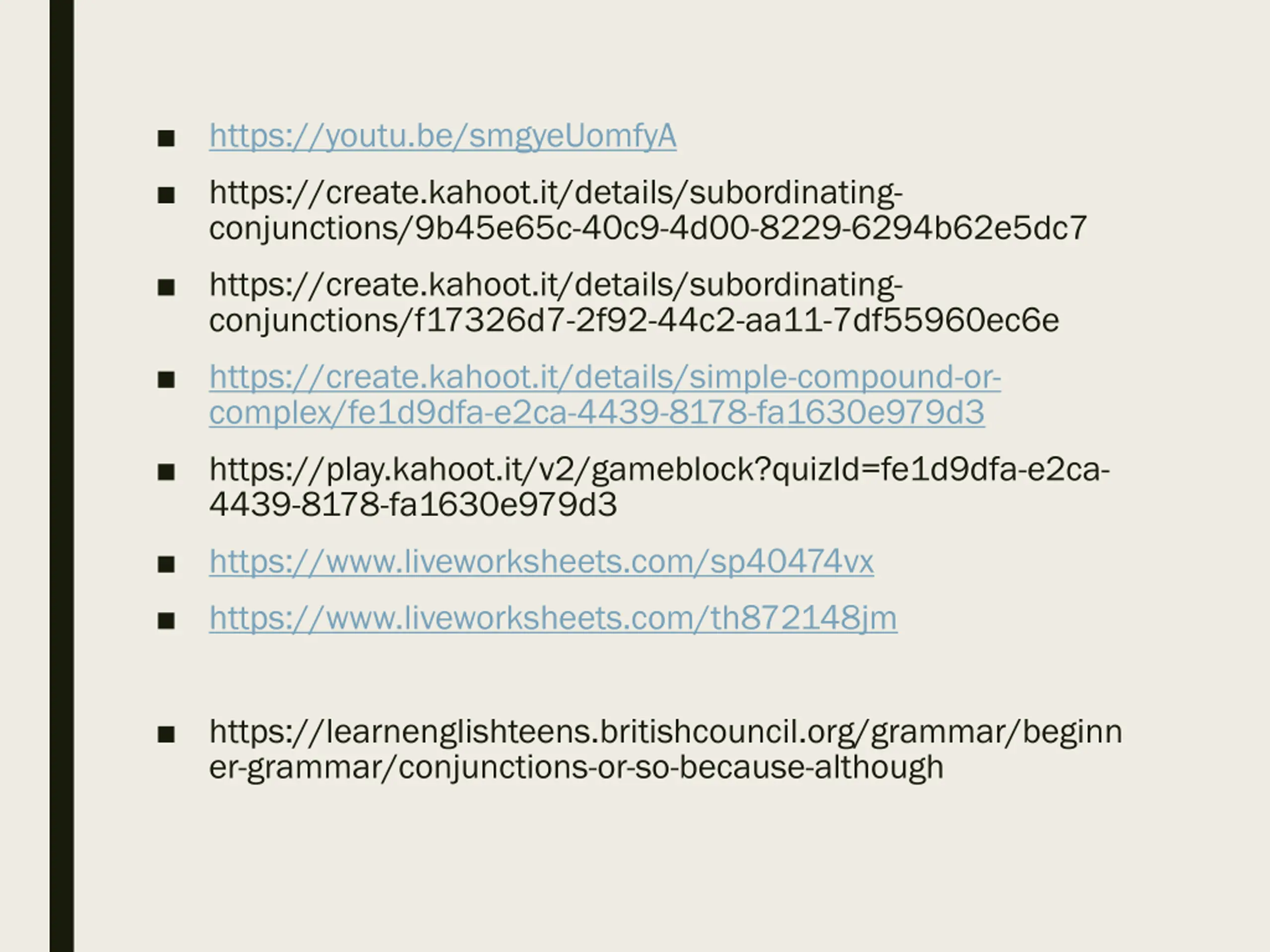This screenshot has width=1270, height=952.
Task: Open the liveworksheets.com/th872148jm worksheet link
Action: point(553,619)
